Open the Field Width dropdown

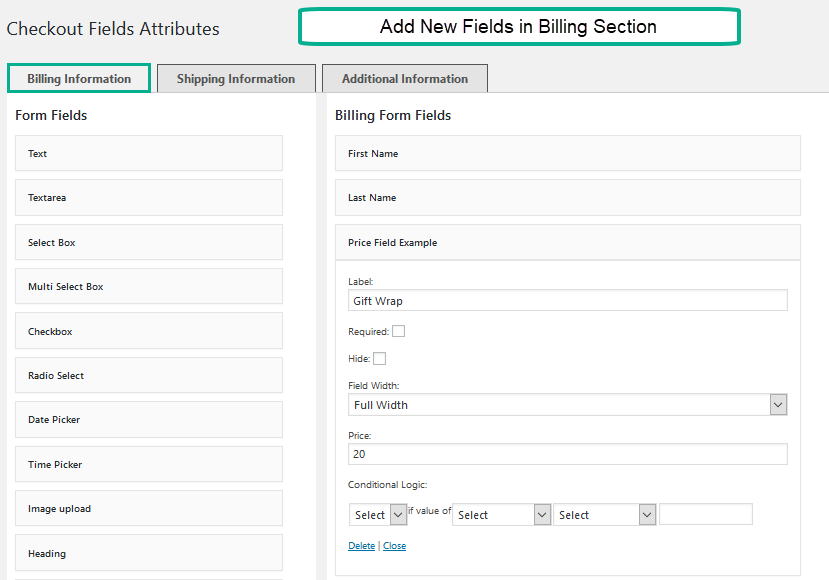tap(568, 405)
